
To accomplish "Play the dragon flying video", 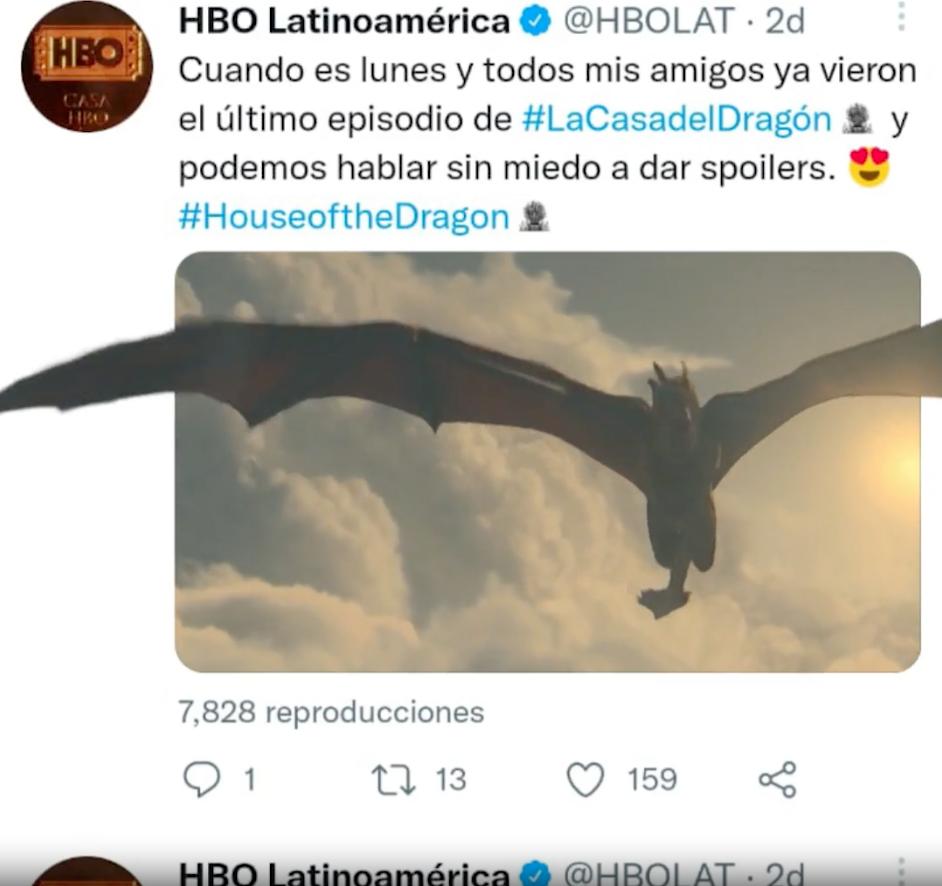I will (547, 461).
